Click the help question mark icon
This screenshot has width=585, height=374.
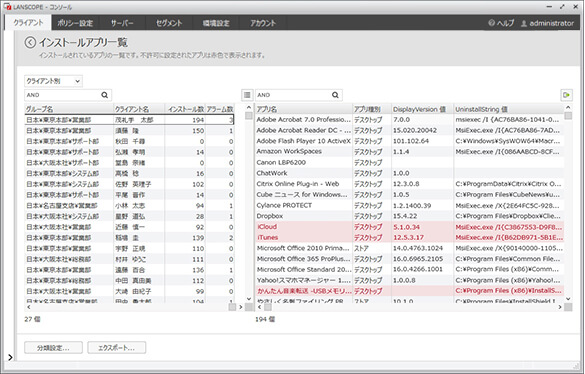tap(491, 23)
